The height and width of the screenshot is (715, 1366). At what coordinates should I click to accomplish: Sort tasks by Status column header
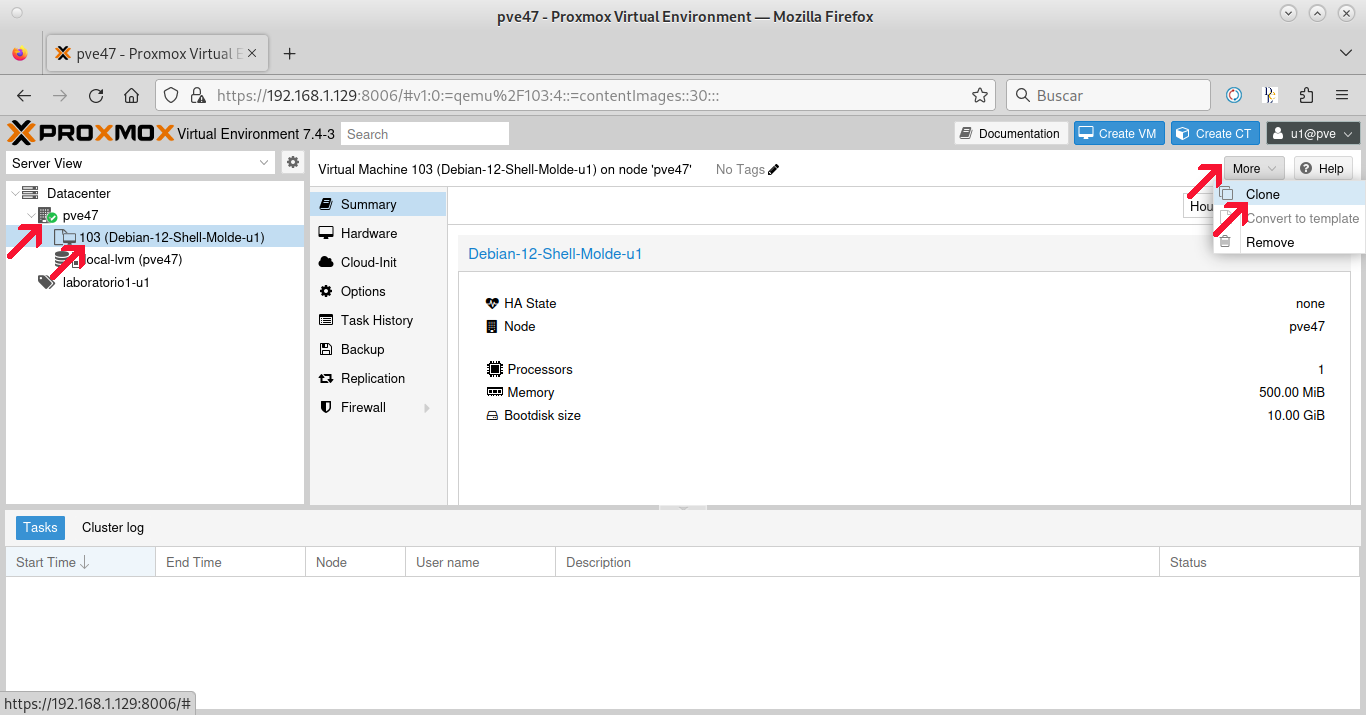pyautogui.click(x=1259, y=562)
